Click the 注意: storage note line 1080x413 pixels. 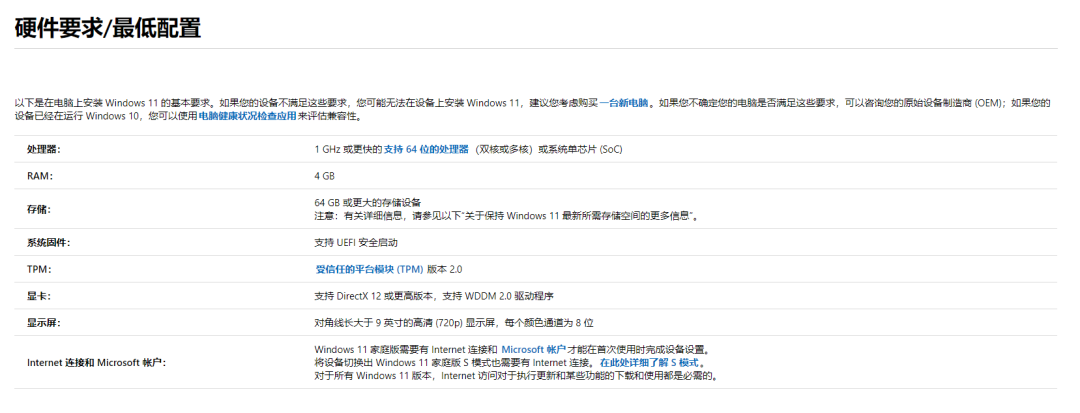[x=507, y=216]
